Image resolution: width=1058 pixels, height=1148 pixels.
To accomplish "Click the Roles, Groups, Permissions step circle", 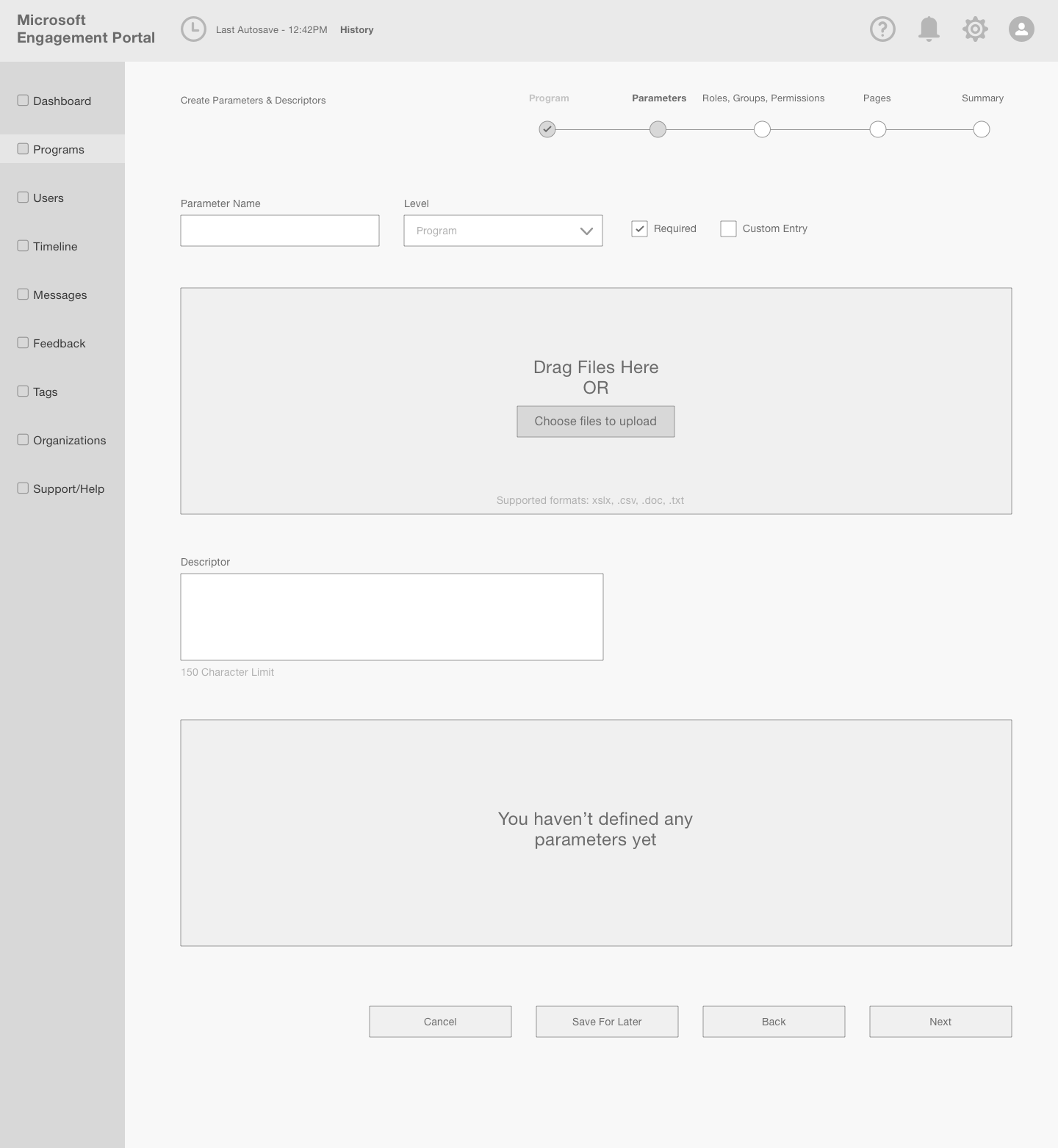I will coord(763,129).
